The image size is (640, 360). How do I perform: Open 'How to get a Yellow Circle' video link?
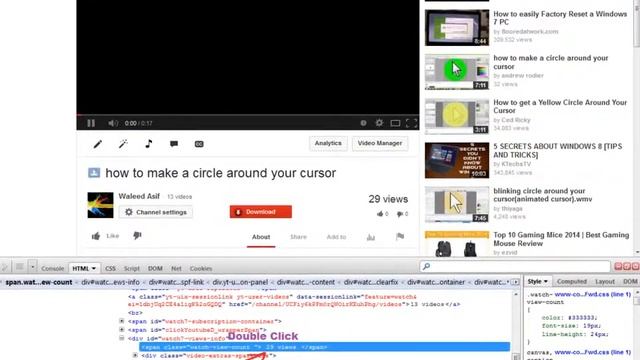560,107
